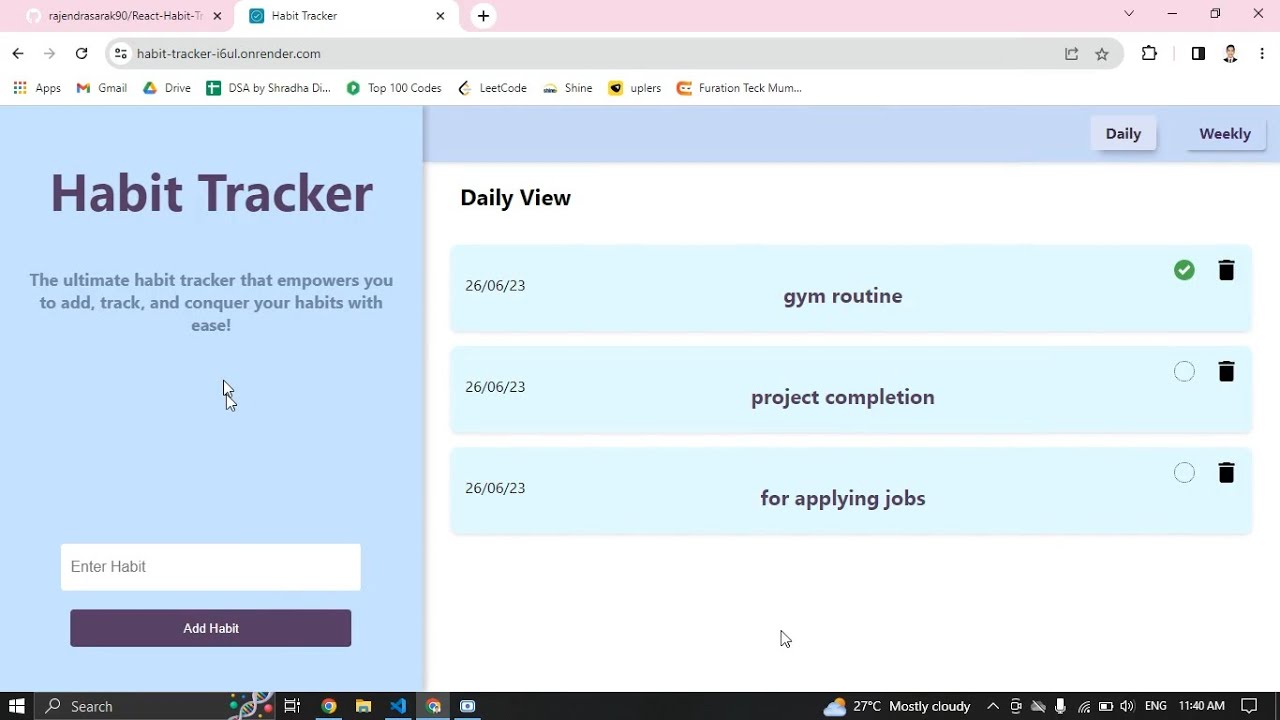Open the Top 100 Codes bookmark

coord(394,88)
